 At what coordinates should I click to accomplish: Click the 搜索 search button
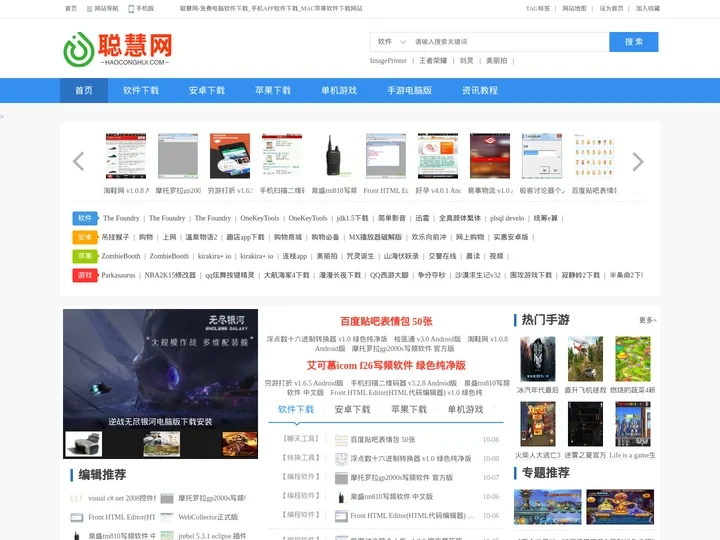[634, 42]
